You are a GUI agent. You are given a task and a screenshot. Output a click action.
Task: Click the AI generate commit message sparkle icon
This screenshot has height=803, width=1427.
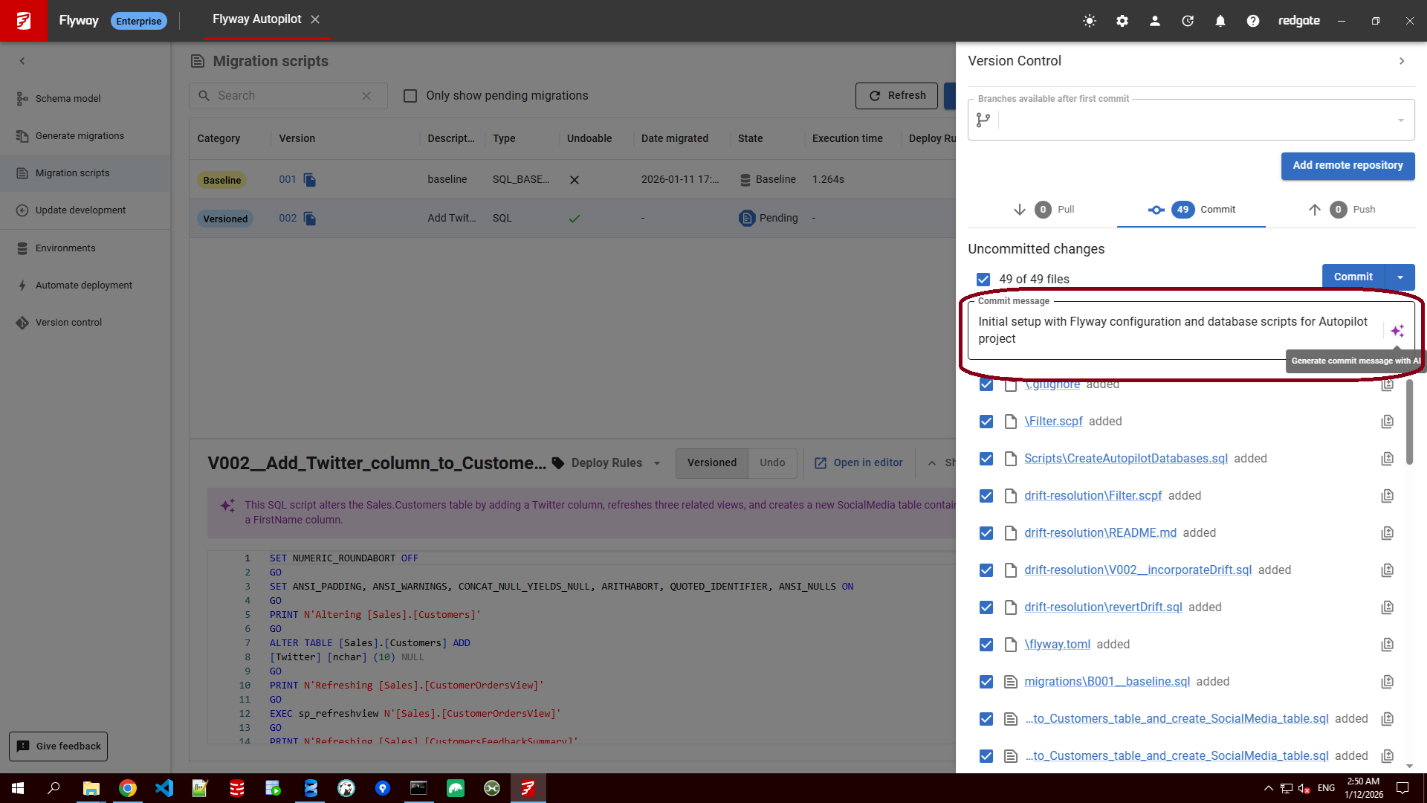1397,331
